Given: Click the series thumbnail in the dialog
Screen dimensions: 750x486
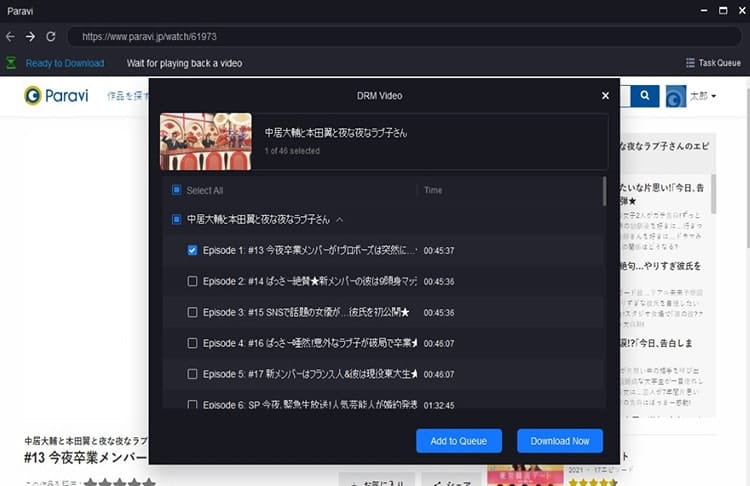Looking at the screenshot, I should 206,142.
